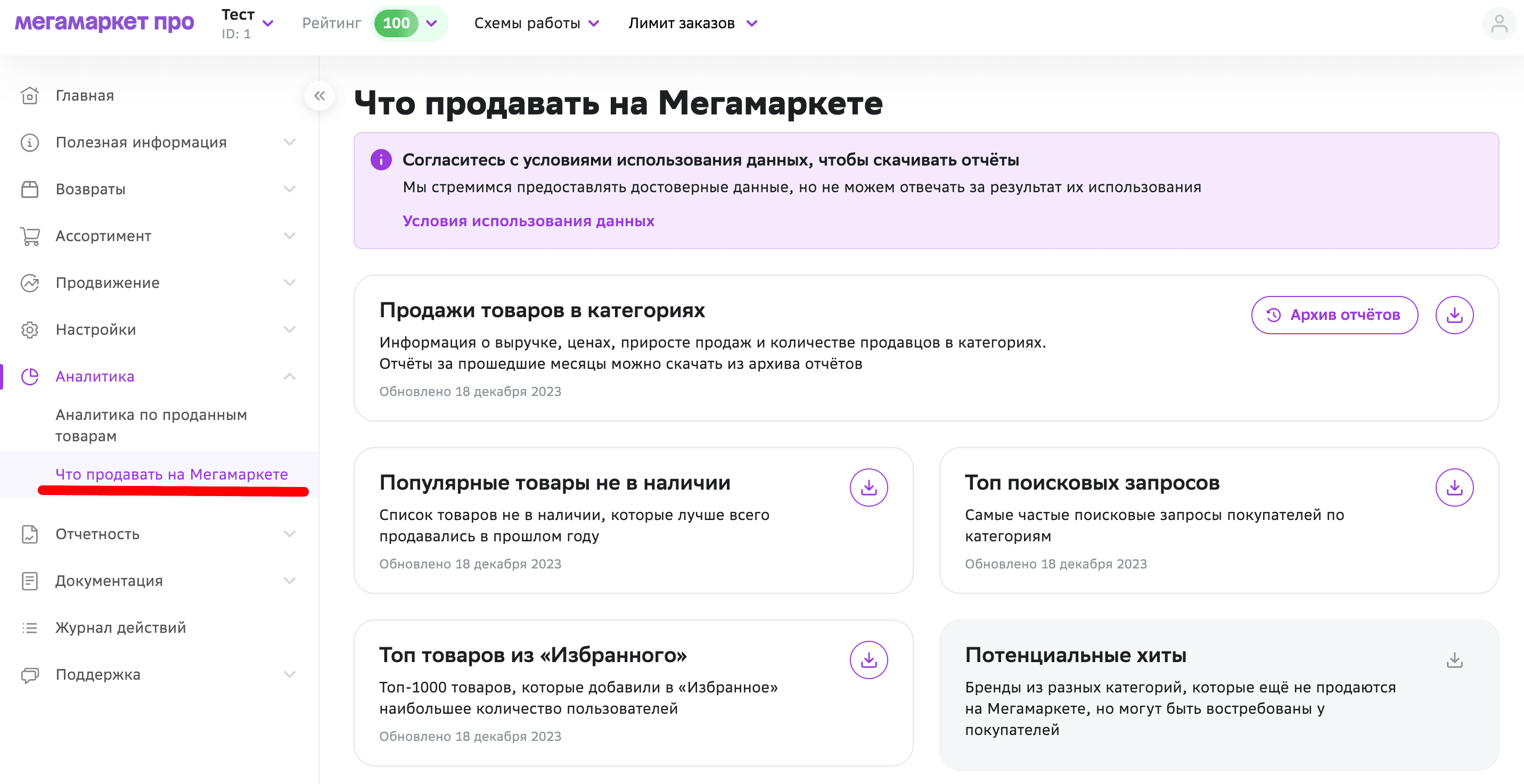Click the cart icon beside Ассортимент
The width and height of the screenshot is (1524, 784).
click(x=30, y=236)
